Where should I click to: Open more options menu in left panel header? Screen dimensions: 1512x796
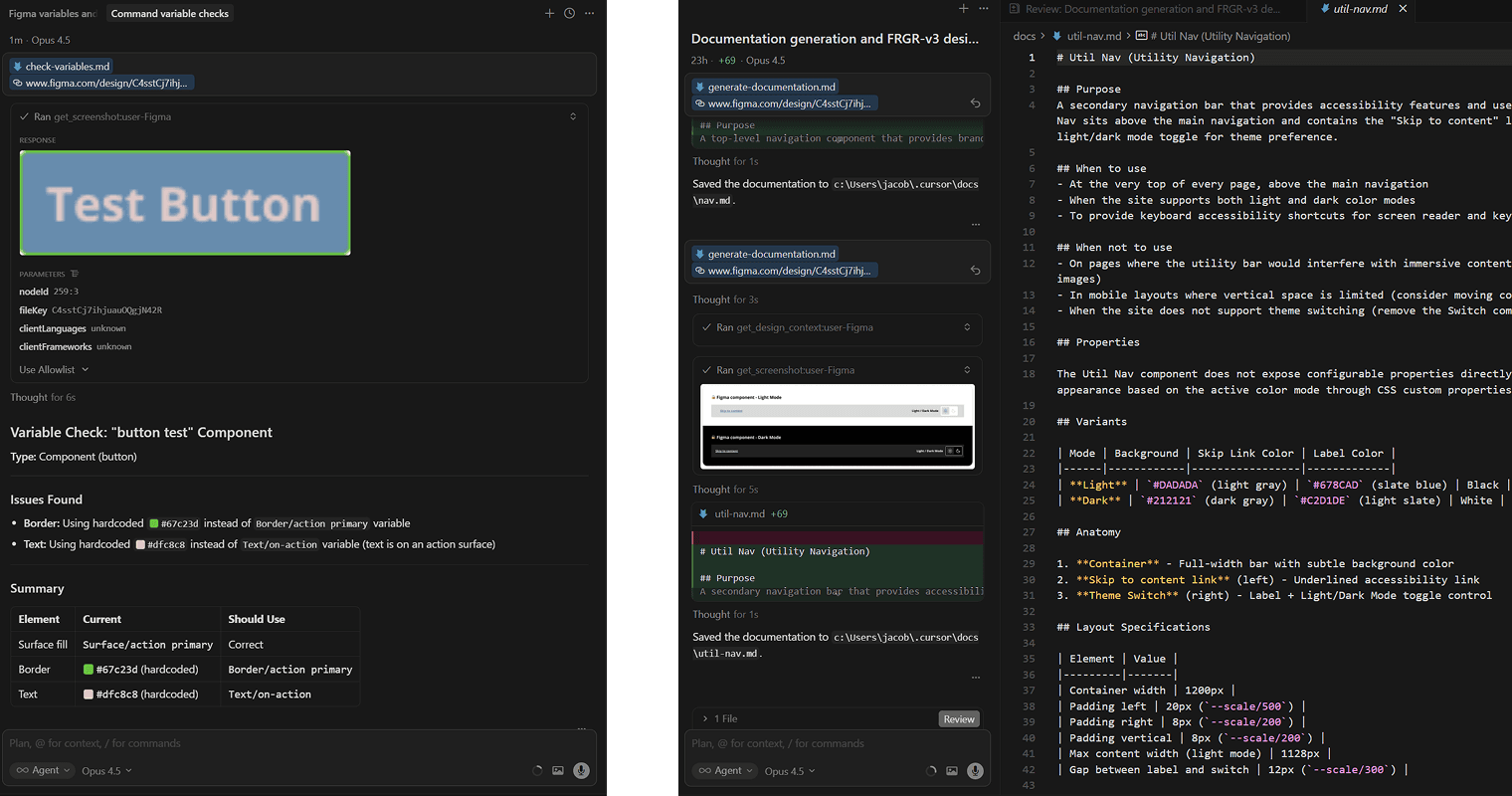click(589, 13)
